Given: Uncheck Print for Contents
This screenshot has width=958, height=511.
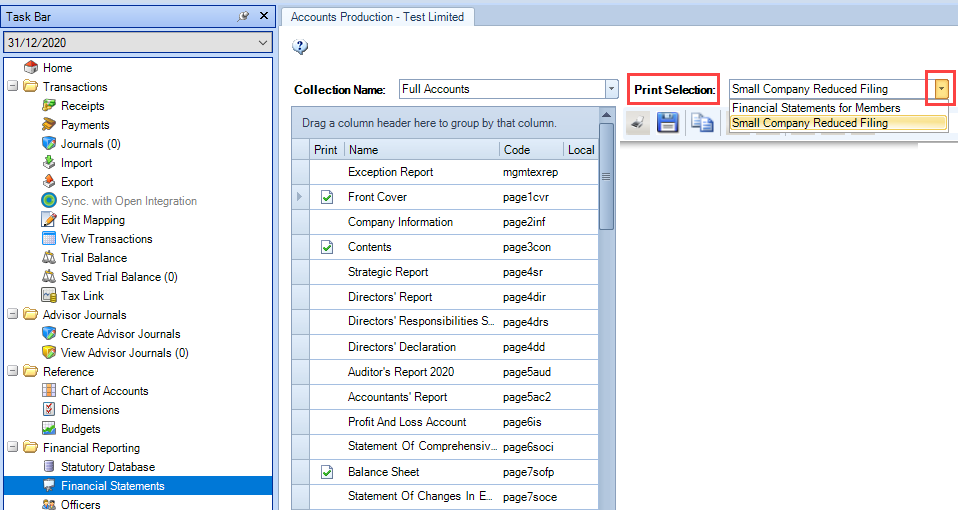Looking at the screenshot, I should click(327, 247).
